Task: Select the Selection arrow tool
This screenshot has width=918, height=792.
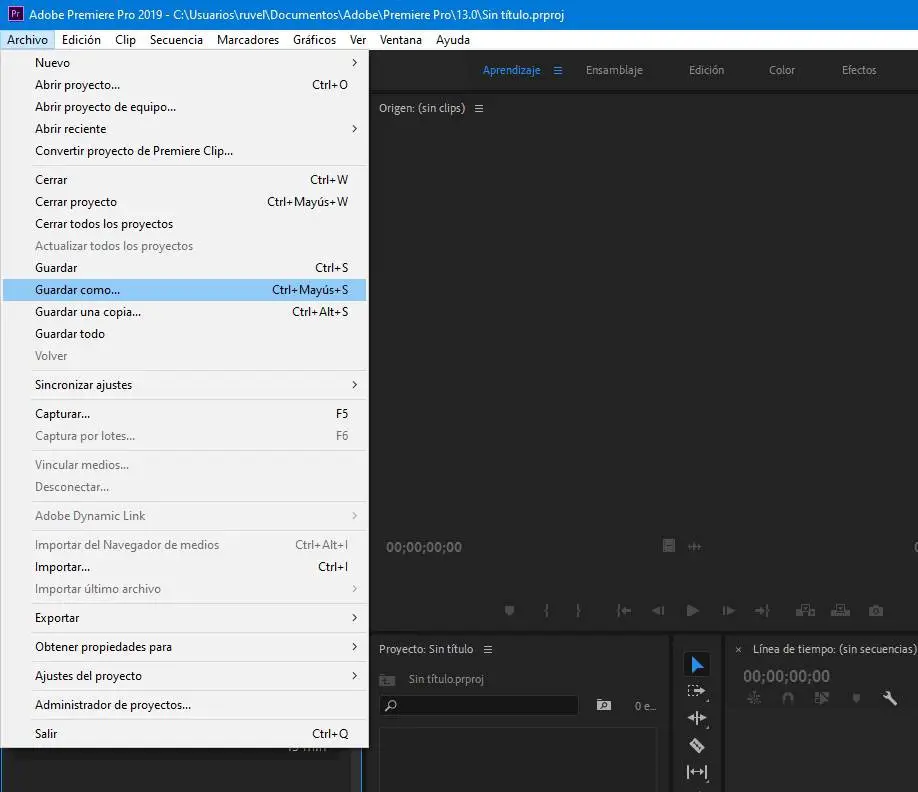Action: (x=697, y=665)
